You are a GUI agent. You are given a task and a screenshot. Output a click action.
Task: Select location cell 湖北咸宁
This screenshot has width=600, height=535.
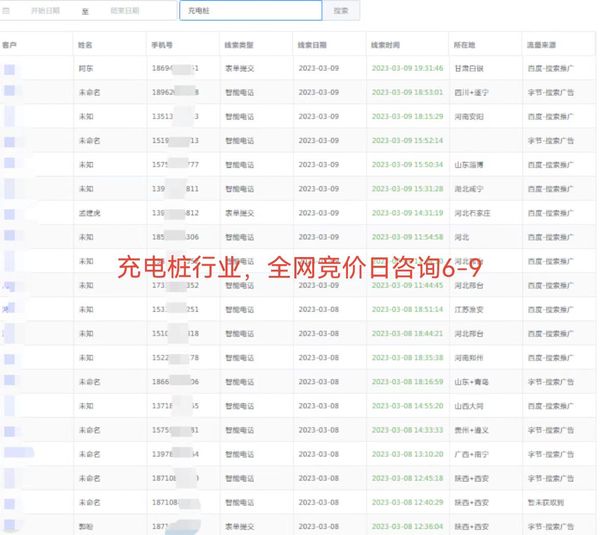coord(469,189)
